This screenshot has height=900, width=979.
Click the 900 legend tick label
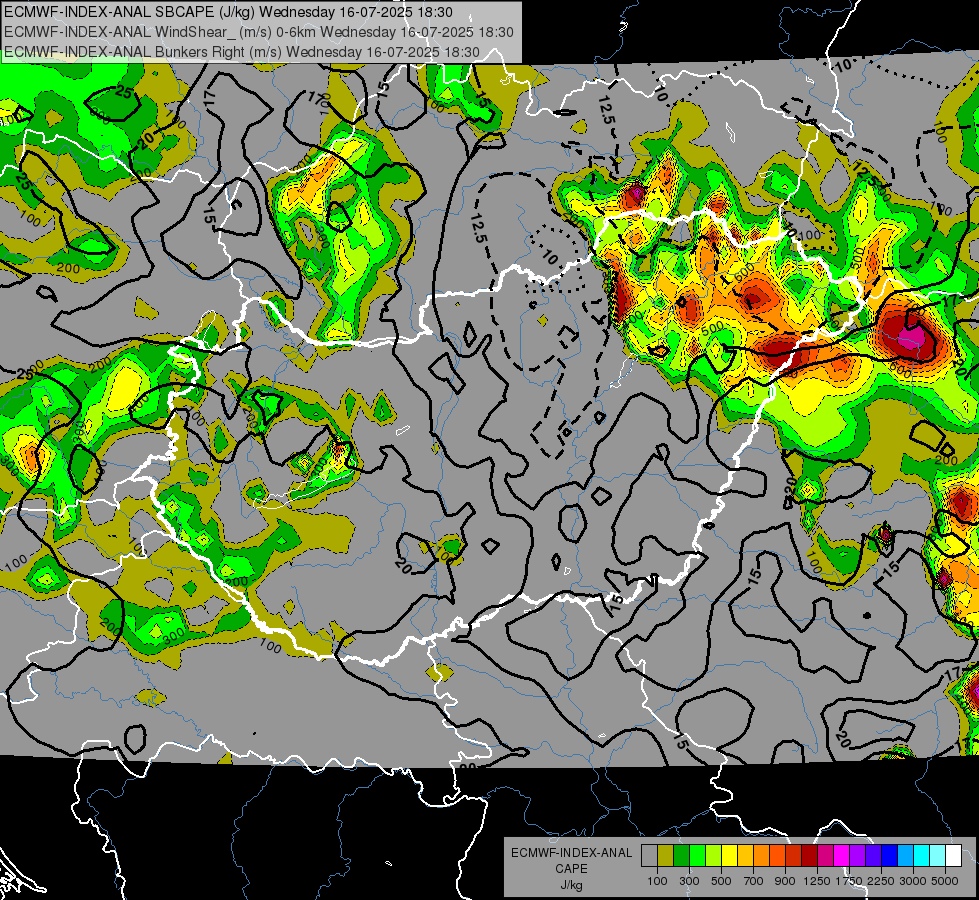[785, 881]
